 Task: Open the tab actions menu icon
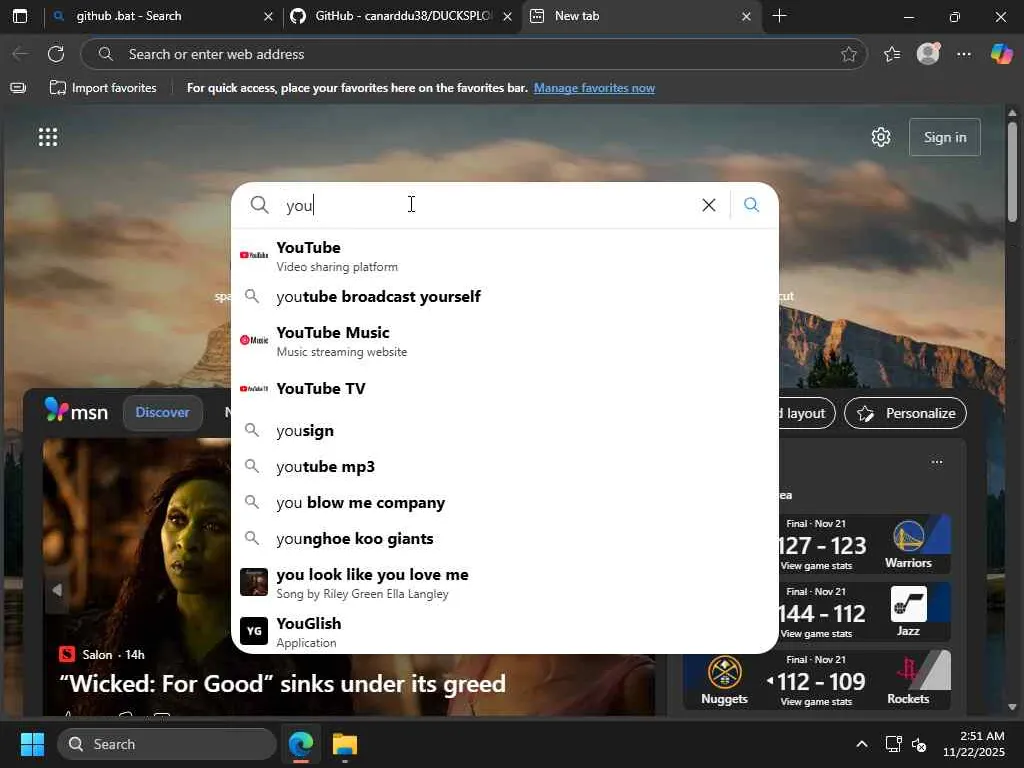(x=20, y=16)
